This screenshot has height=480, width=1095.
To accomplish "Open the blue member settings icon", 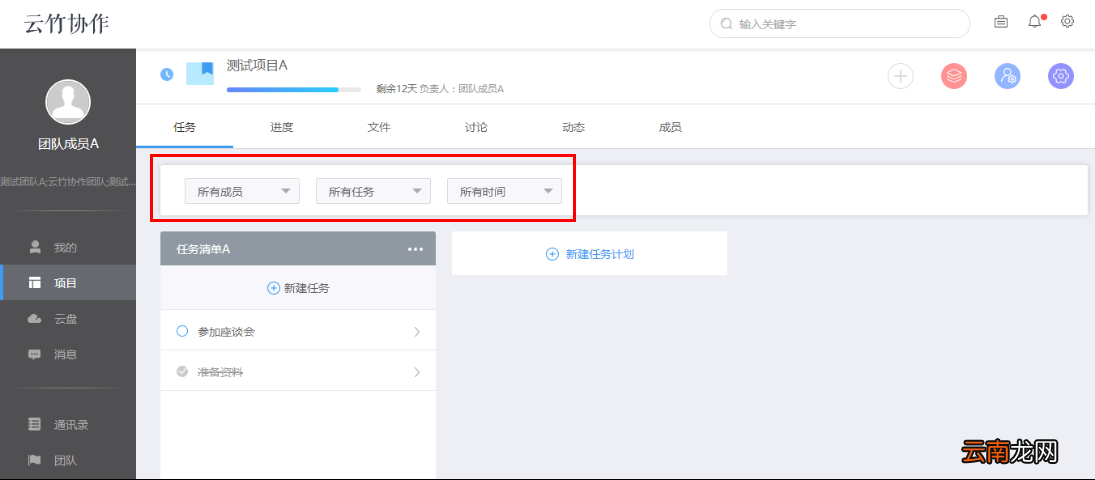I will click(x=1008, y=75).
